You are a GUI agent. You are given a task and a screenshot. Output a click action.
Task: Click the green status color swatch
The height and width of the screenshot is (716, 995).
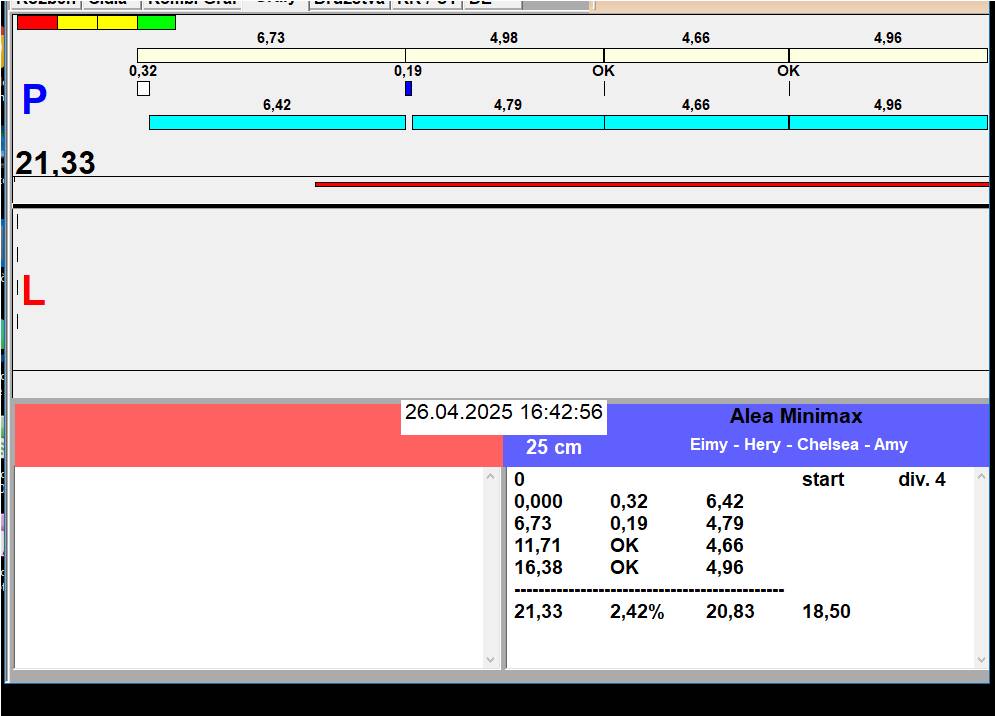156,22
